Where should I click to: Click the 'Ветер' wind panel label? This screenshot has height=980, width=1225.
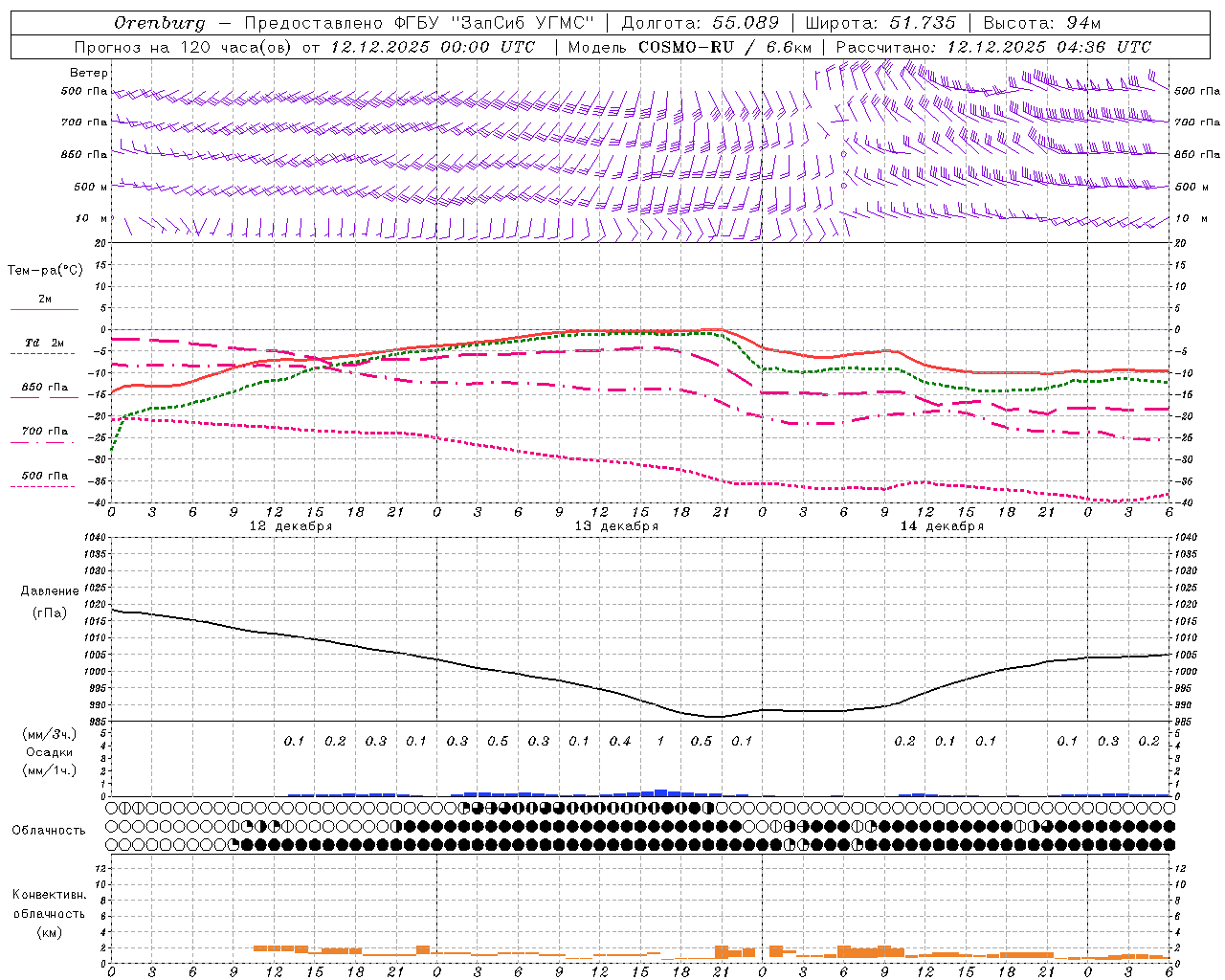pos(89,73)
